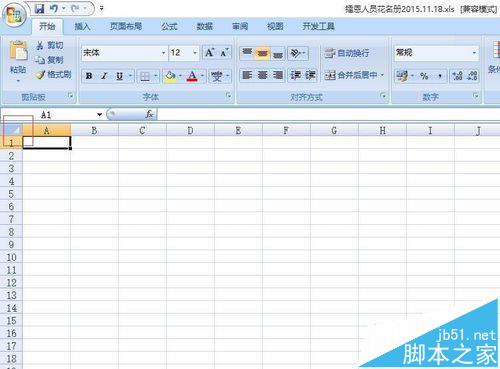Open the Office button menu
500x369 pixels.
[x=14, y=16]
